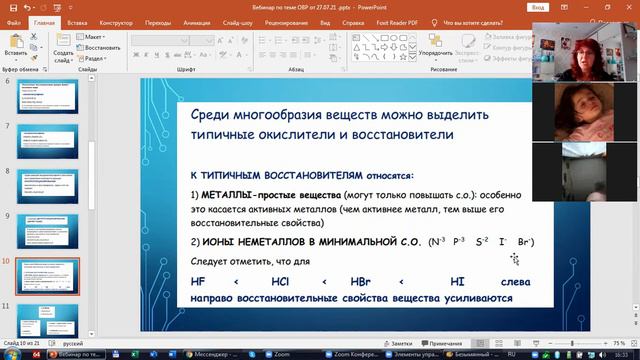640x360 pixels.
Task: Select the oval shape in gallery
Action: (x=393, y=38)
